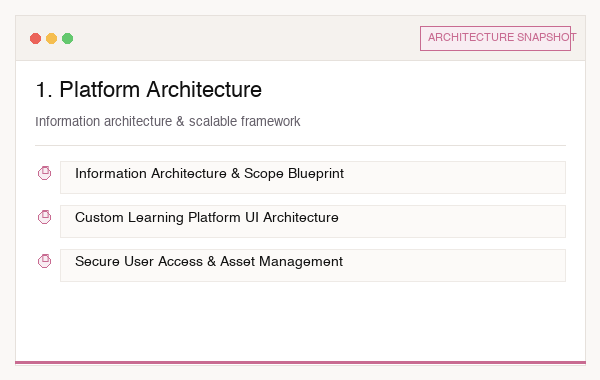Image resolution: width=600 pixels, height=380 pixels.
Task: Click the red window dot
Action: [x=36, y=38]
